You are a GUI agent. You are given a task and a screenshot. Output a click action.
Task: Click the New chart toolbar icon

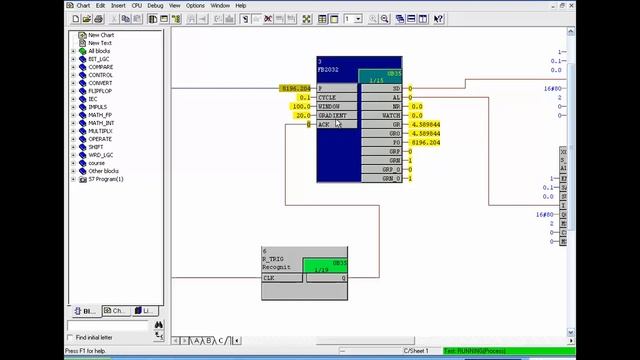[76, 19]
